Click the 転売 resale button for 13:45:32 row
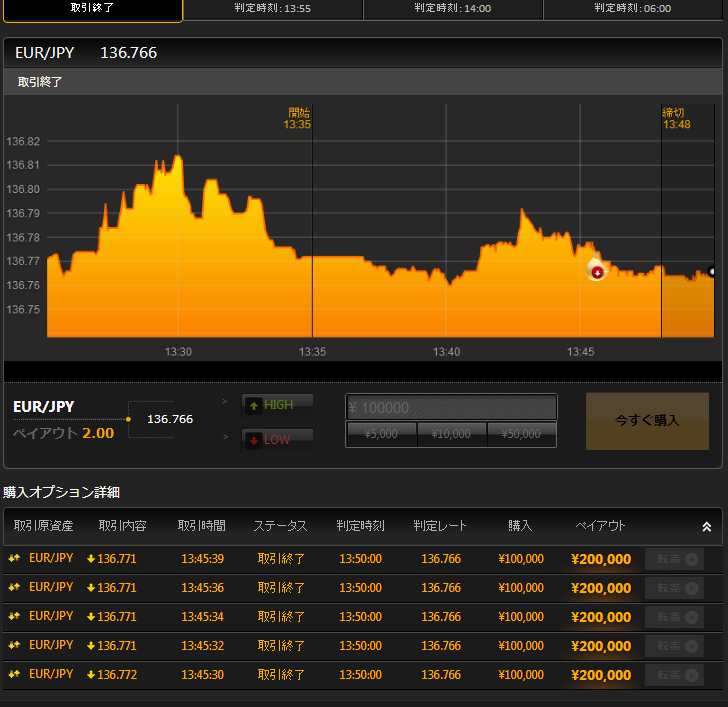 point(674,646)
